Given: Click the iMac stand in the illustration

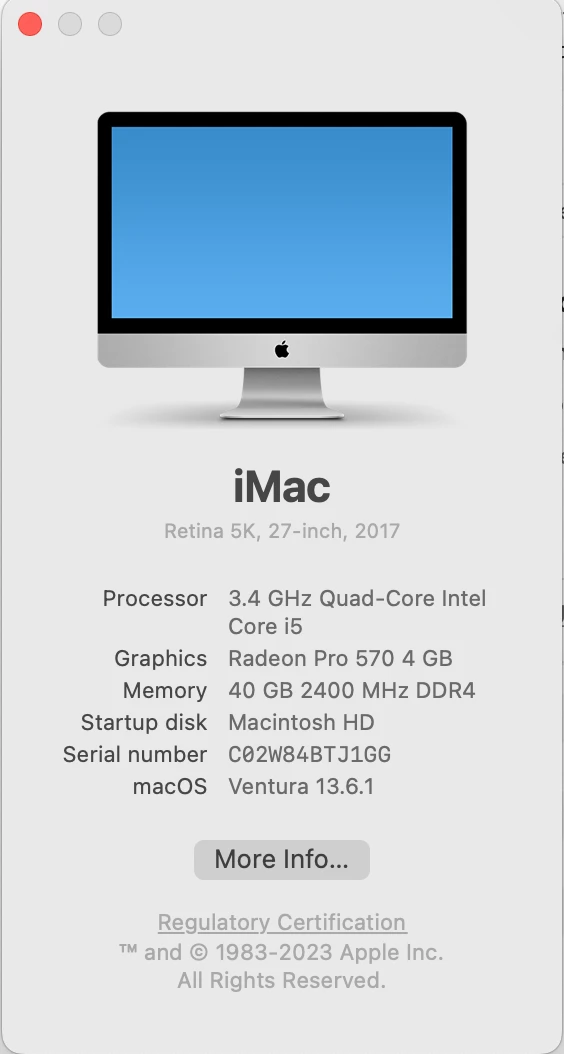Looking at the screenshot, I should click(x=282, y=393).
